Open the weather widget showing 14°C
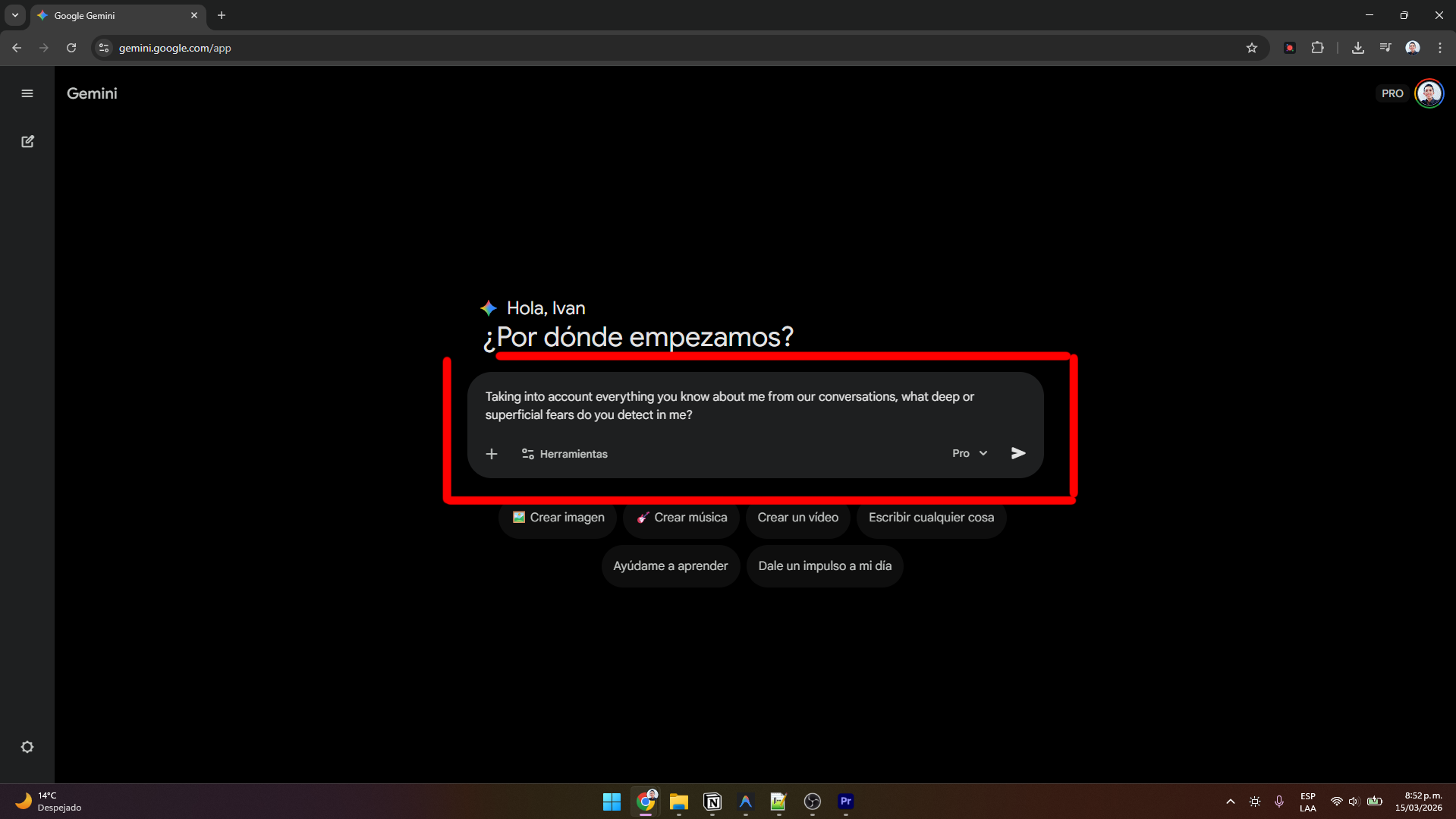 pos(49,802)
